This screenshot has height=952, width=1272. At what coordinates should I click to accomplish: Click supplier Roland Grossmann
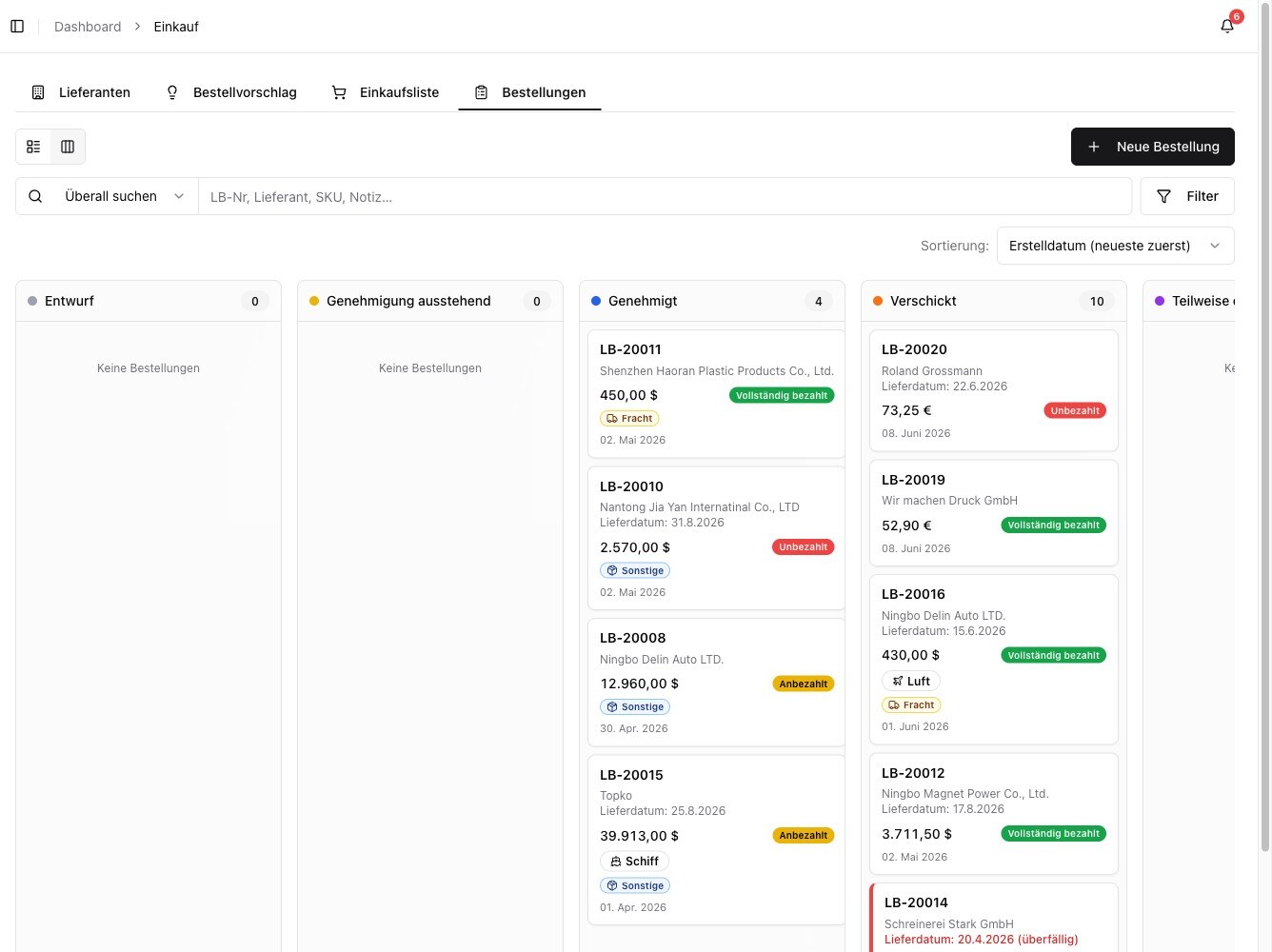point(932,371)
